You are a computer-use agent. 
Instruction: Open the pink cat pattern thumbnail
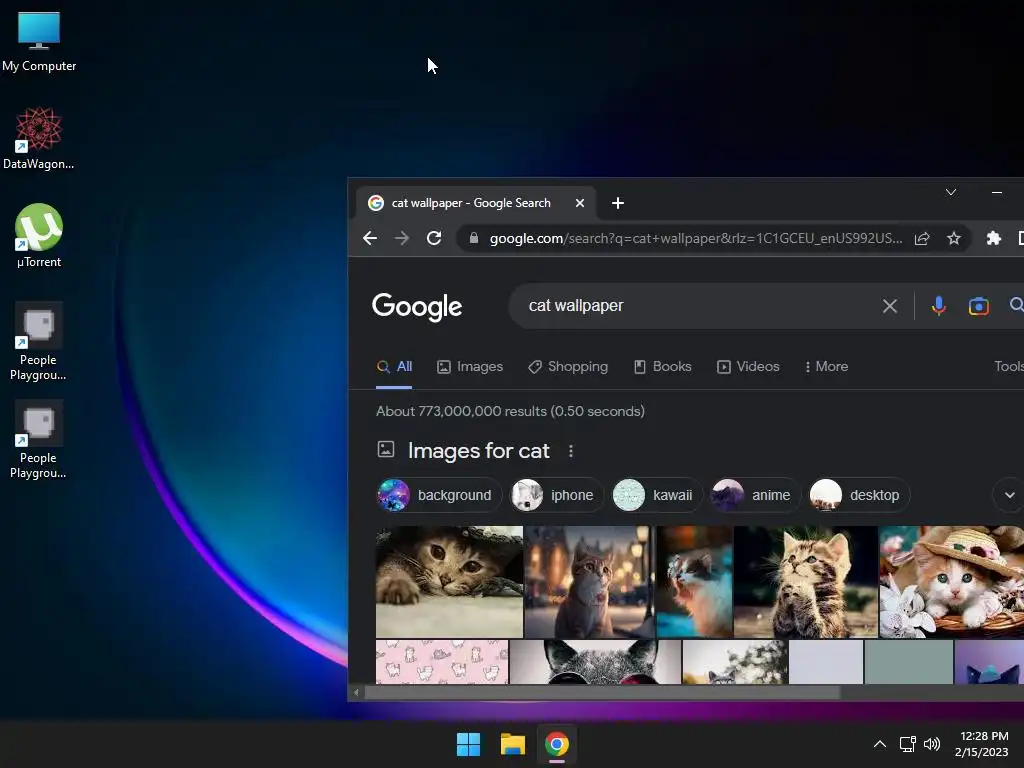(x=442, y=662)
